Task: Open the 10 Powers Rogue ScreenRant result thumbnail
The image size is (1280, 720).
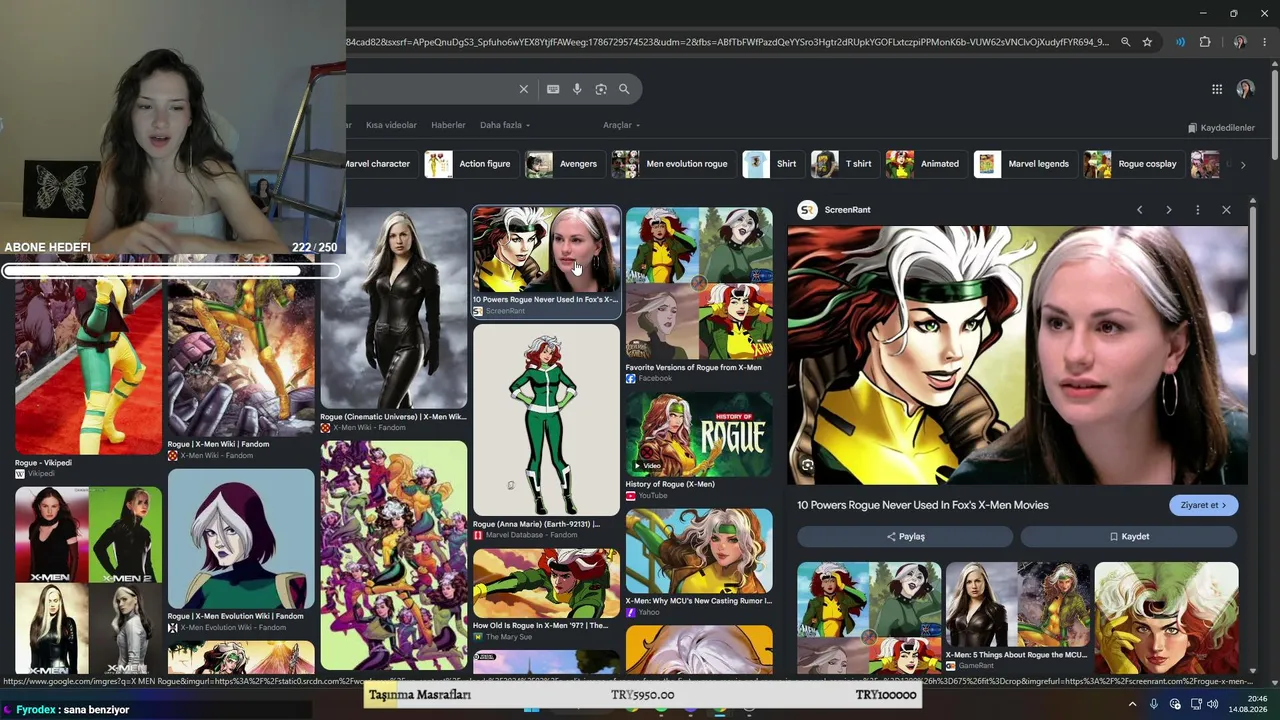Action: 546,250
